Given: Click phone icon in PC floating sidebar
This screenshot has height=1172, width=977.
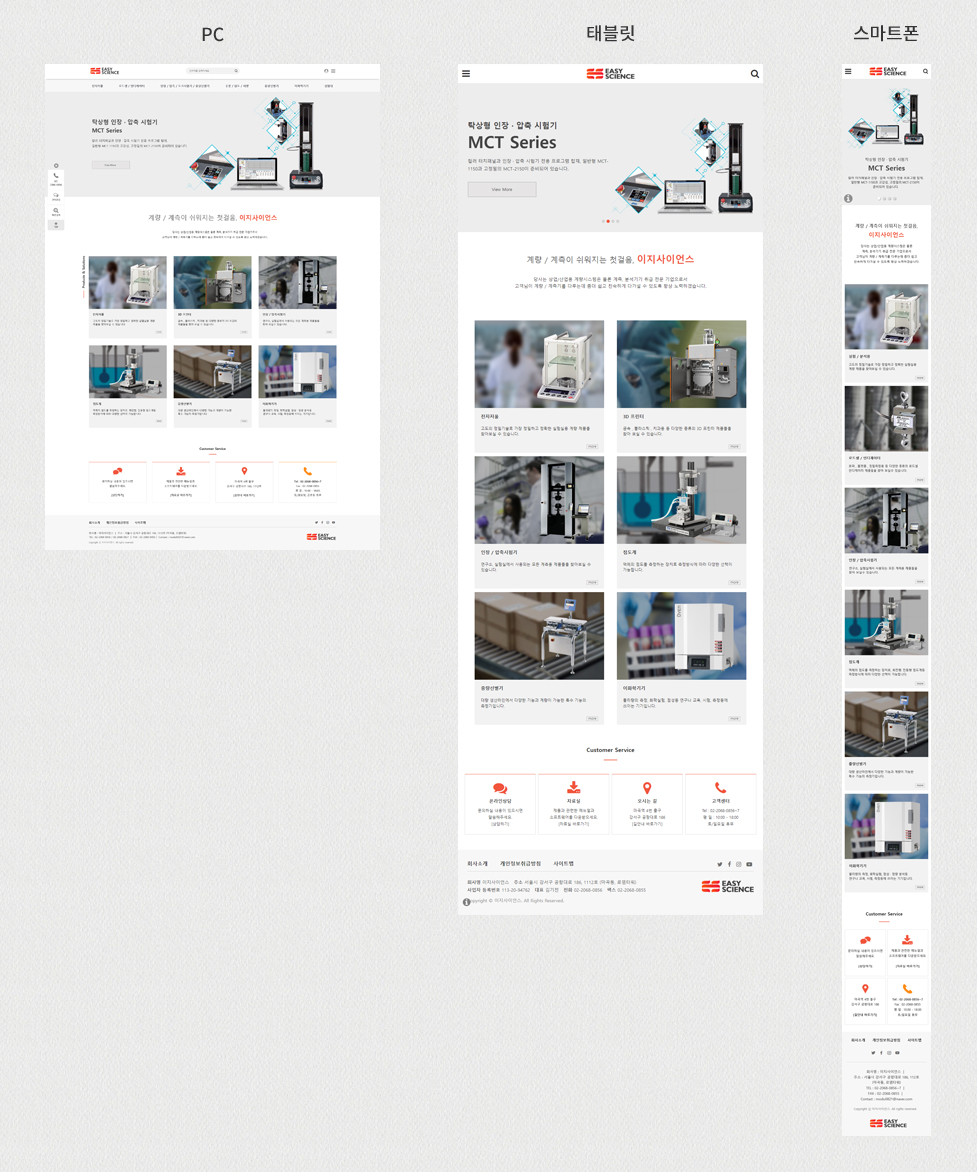Looking at the screenshot, I should (56, 176).
